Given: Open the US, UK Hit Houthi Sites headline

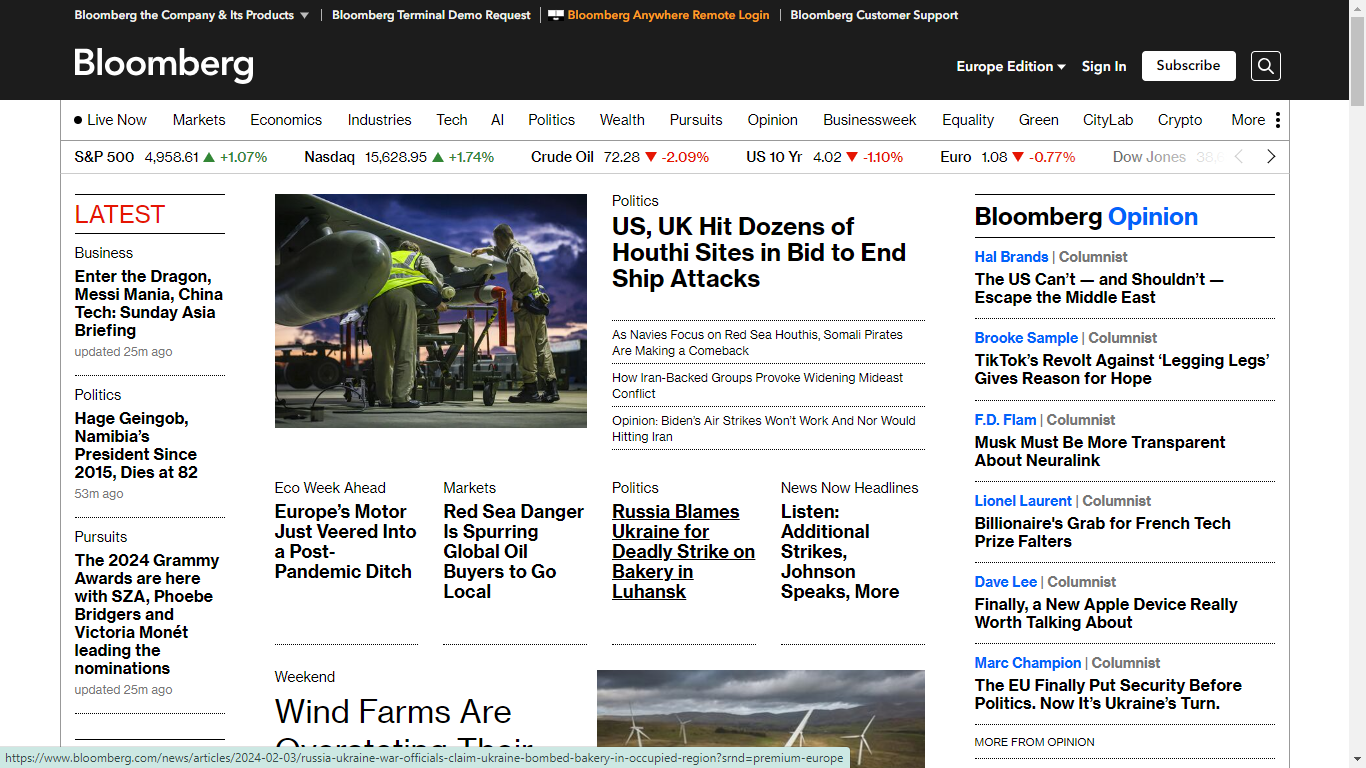Looking at the screenshot, I should pos(759,253).
